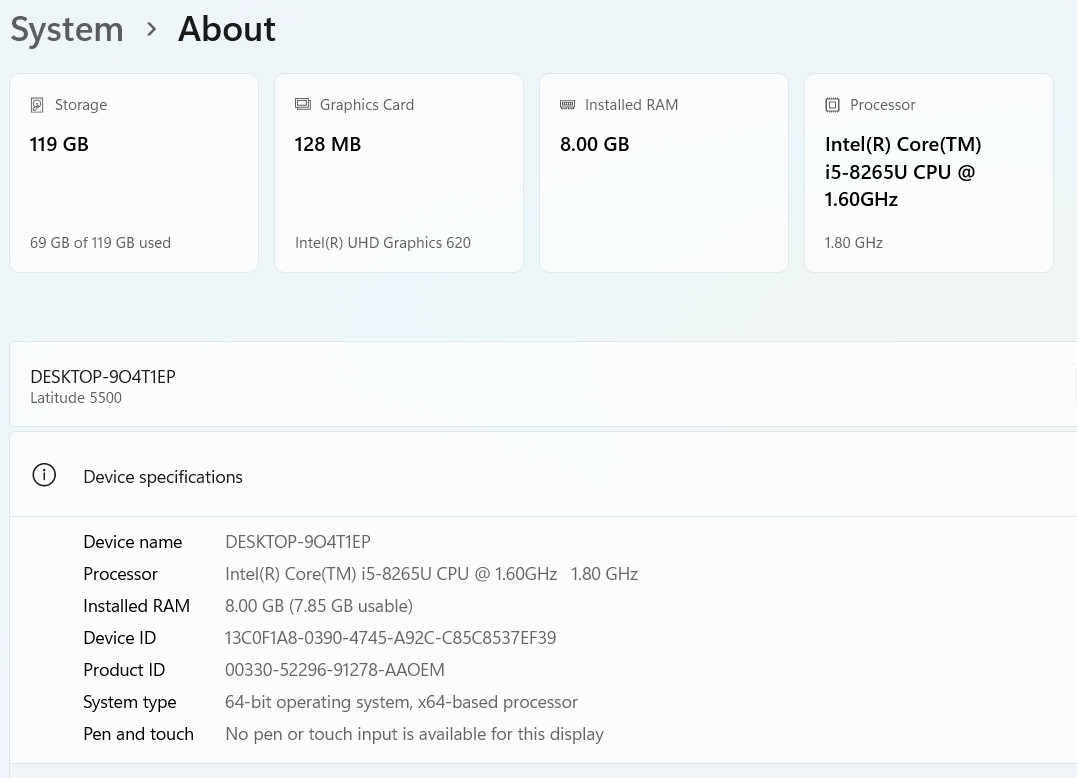Click the Device ID value
Viewport: 1077px width, 778px height.
390,638
